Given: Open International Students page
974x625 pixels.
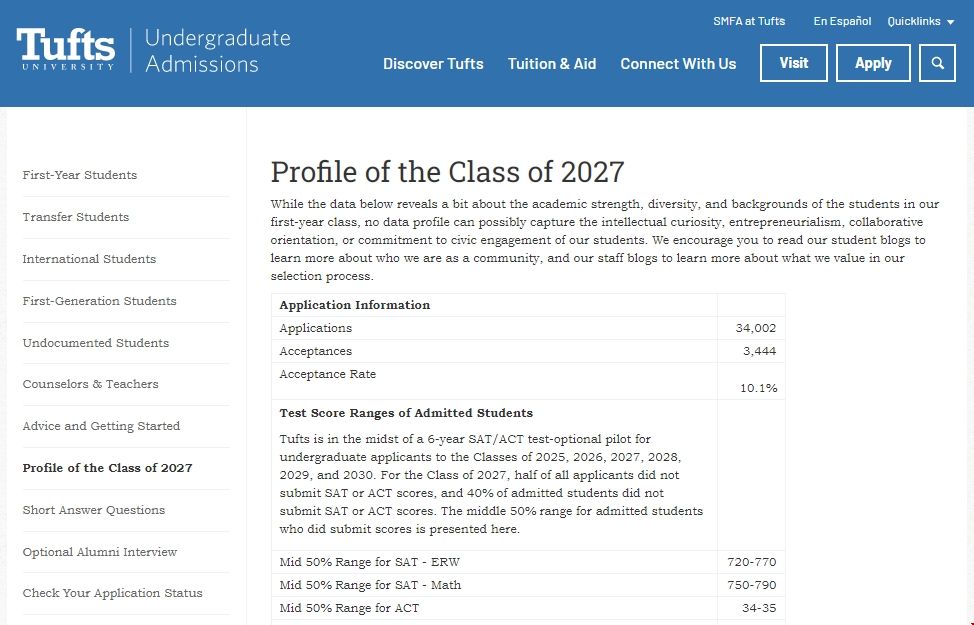Looking at the screenshot, I should tap(89, 259).
